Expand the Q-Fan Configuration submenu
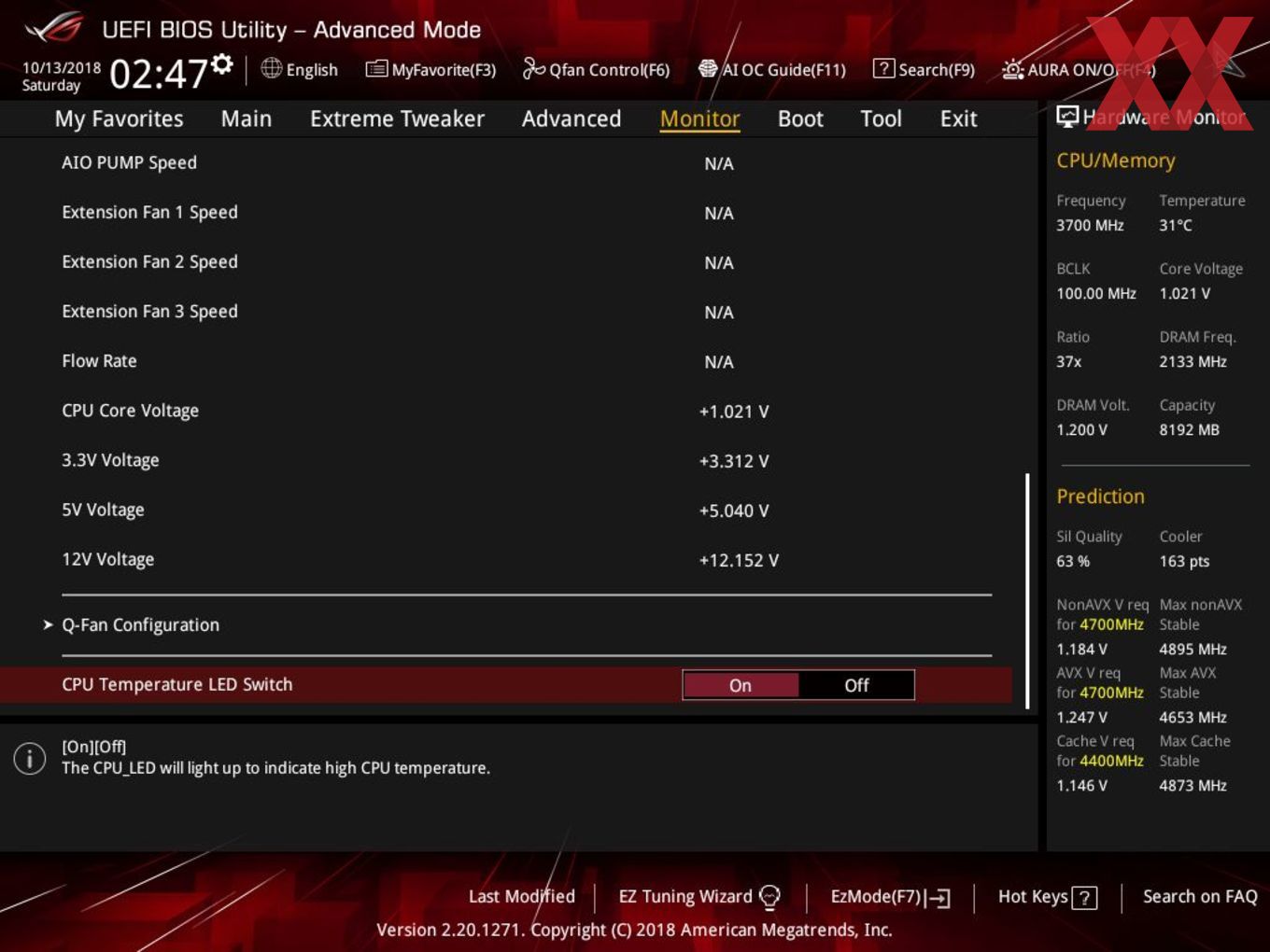Viewport: 1270px width, 952px height. [140, 625]
